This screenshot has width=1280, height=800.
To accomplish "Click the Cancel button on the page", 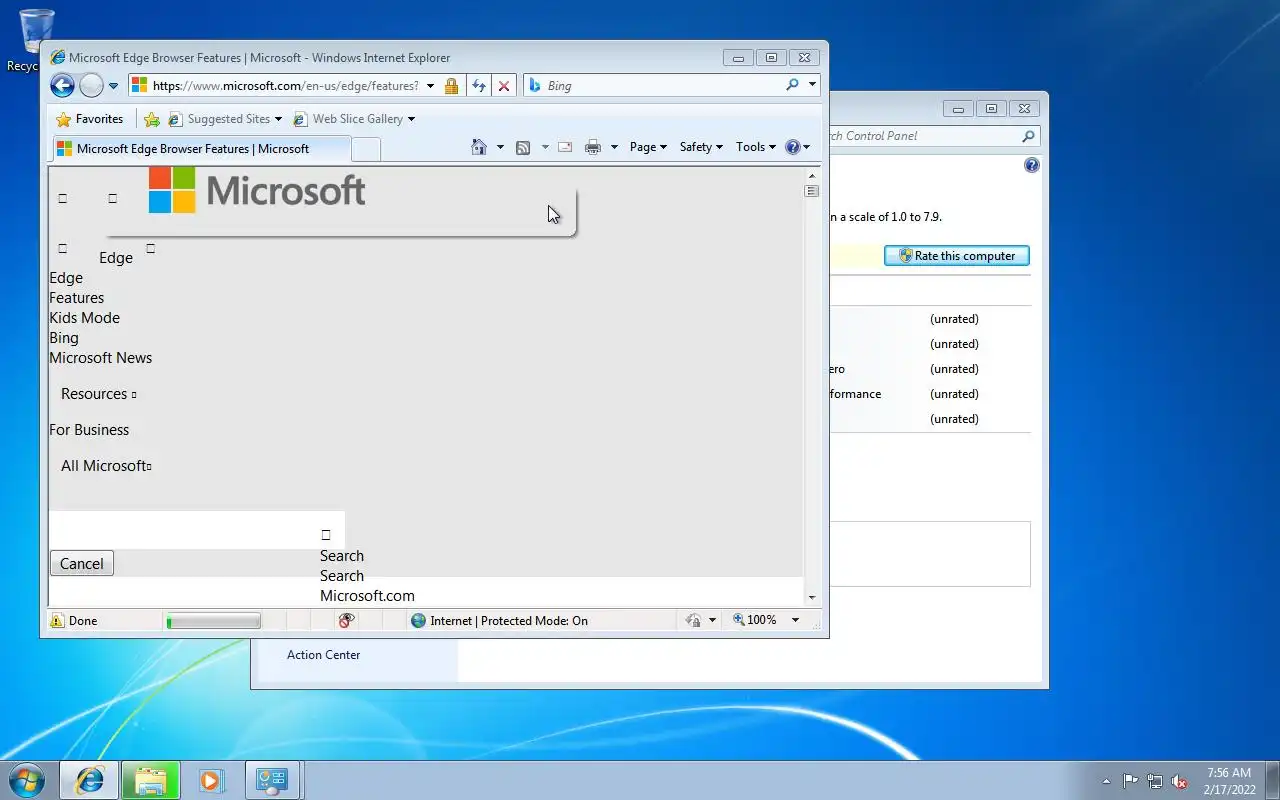I will coord(82,564).
